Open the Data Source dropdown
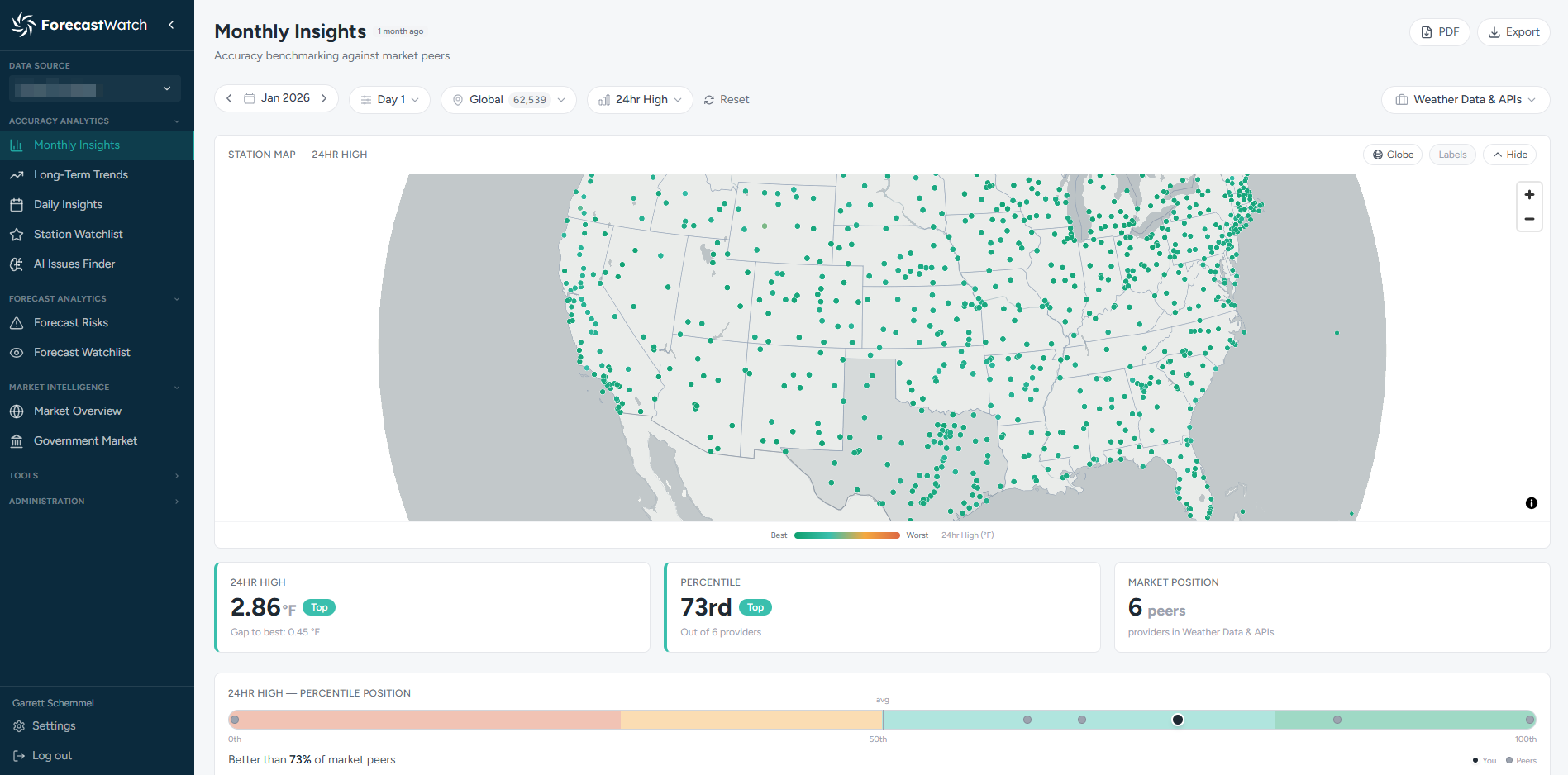The image size is (1568, 775). pos(95,88)
